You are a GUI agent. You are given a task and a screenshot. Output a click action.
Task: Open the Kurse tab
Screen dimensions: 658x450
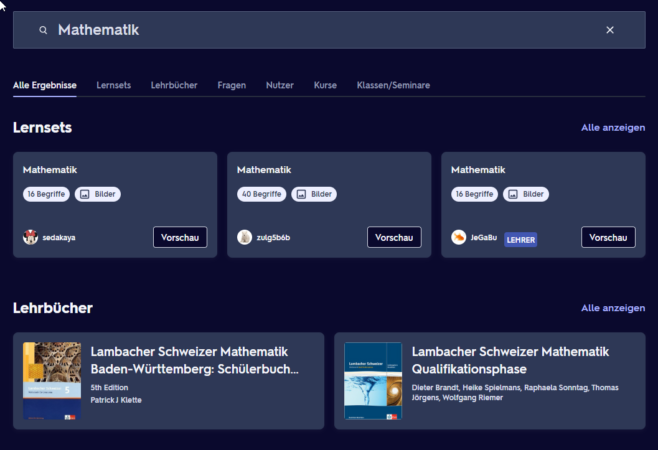325,85
